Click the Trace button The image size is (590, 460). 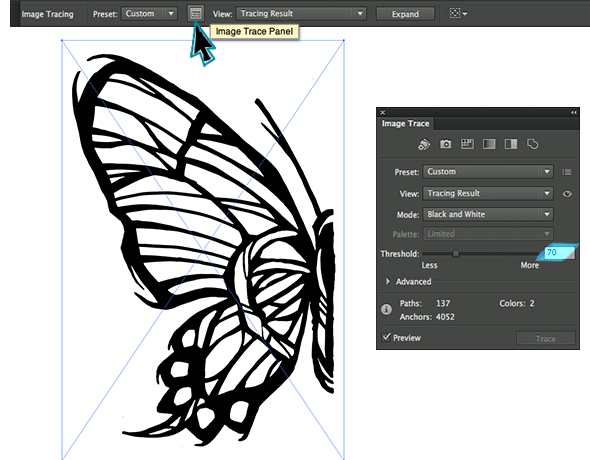pyautogui.click(x=546, y=339)
